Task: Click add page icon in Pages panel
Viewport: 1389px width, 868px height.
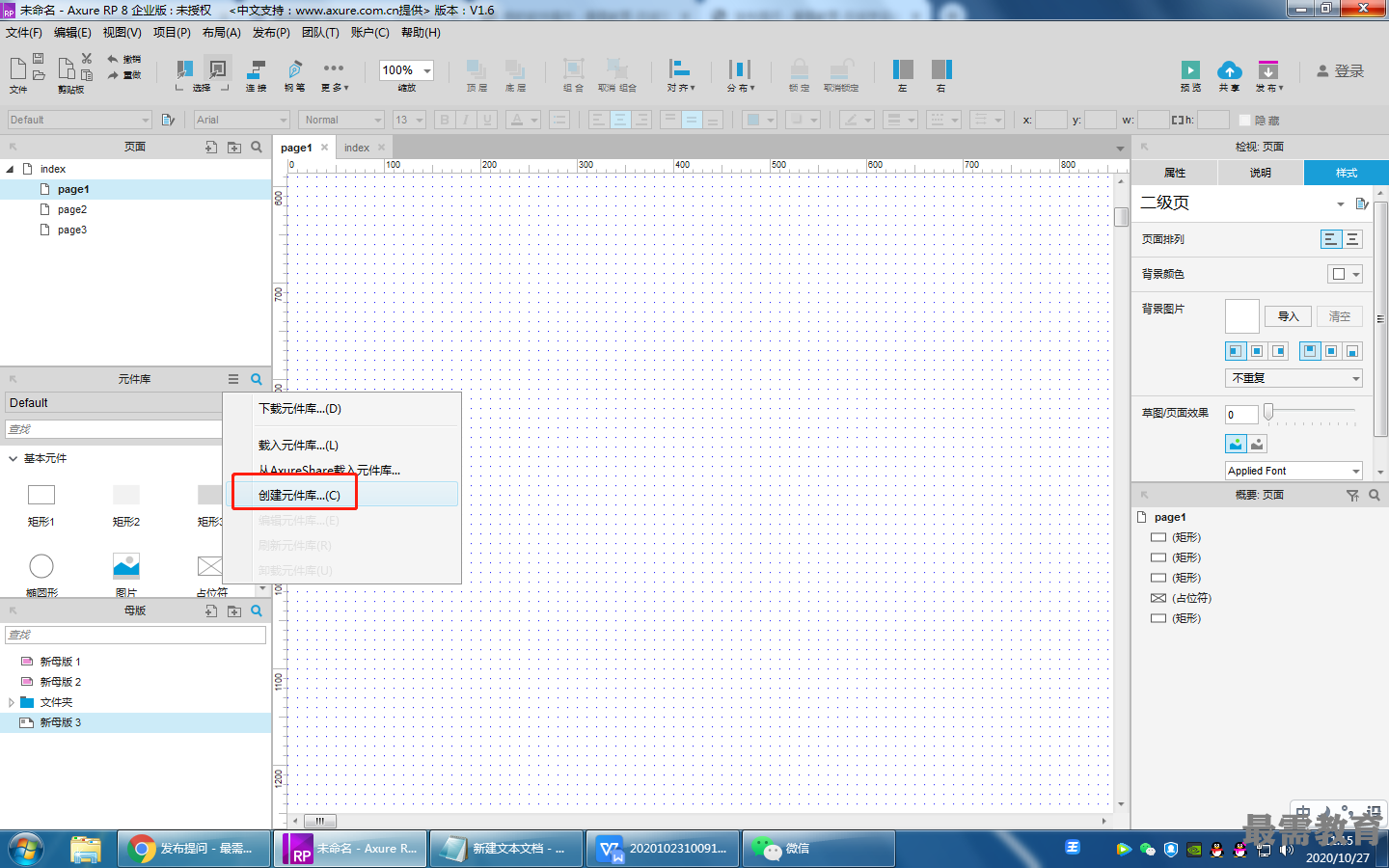Action: (211, 147)
